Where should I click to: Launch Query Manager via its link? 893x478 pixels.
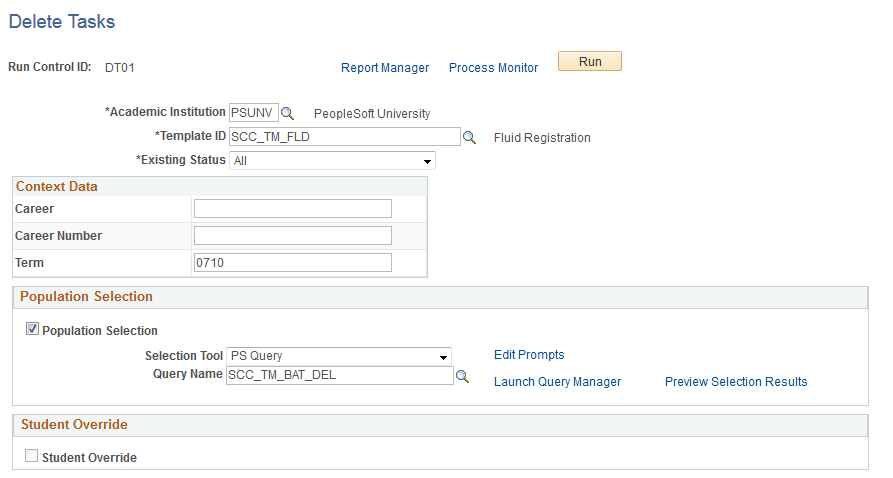pos(557,382)
